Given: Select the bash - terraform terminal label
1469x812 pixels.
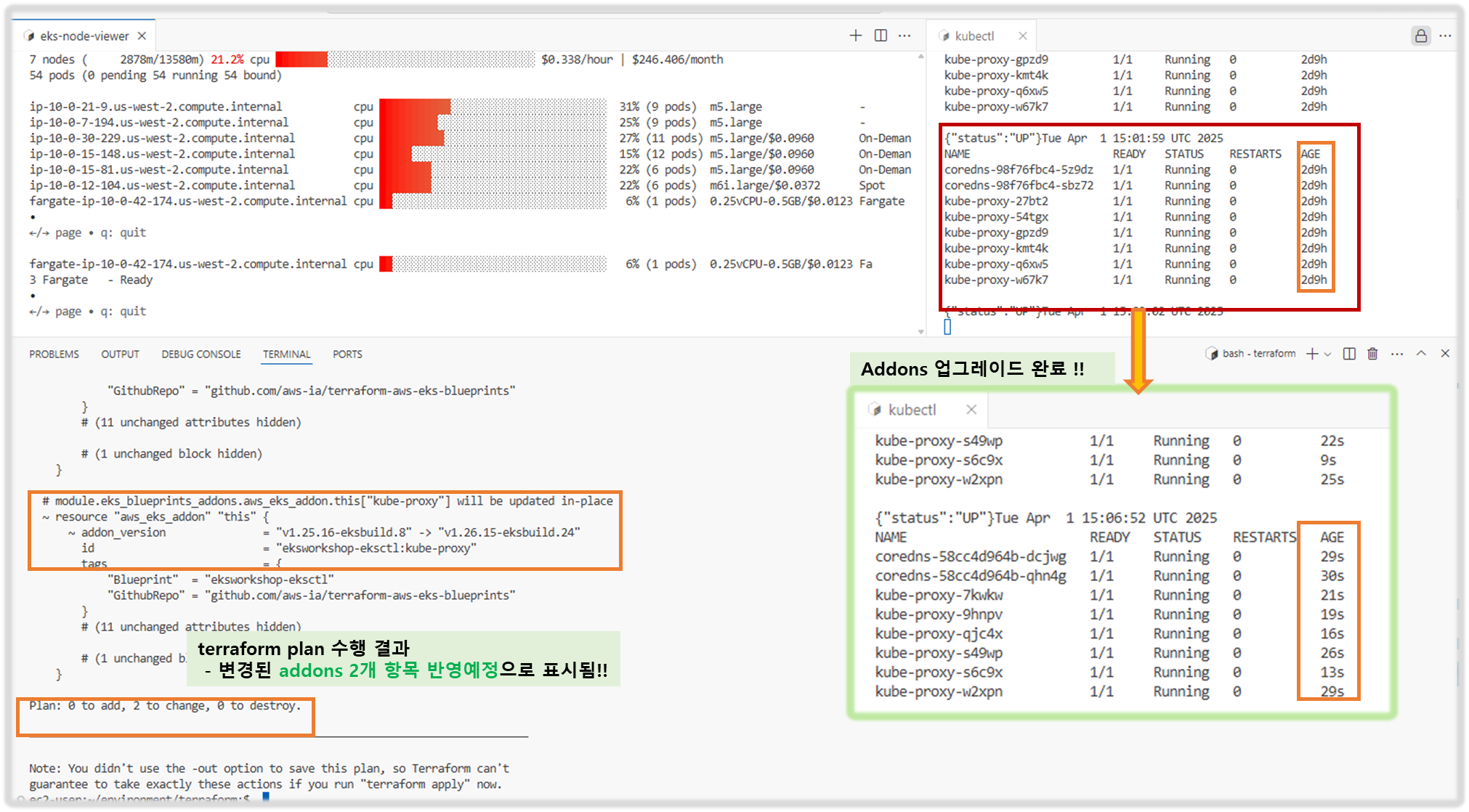Looking at the screenshot, I should (x=1258, y=354).
